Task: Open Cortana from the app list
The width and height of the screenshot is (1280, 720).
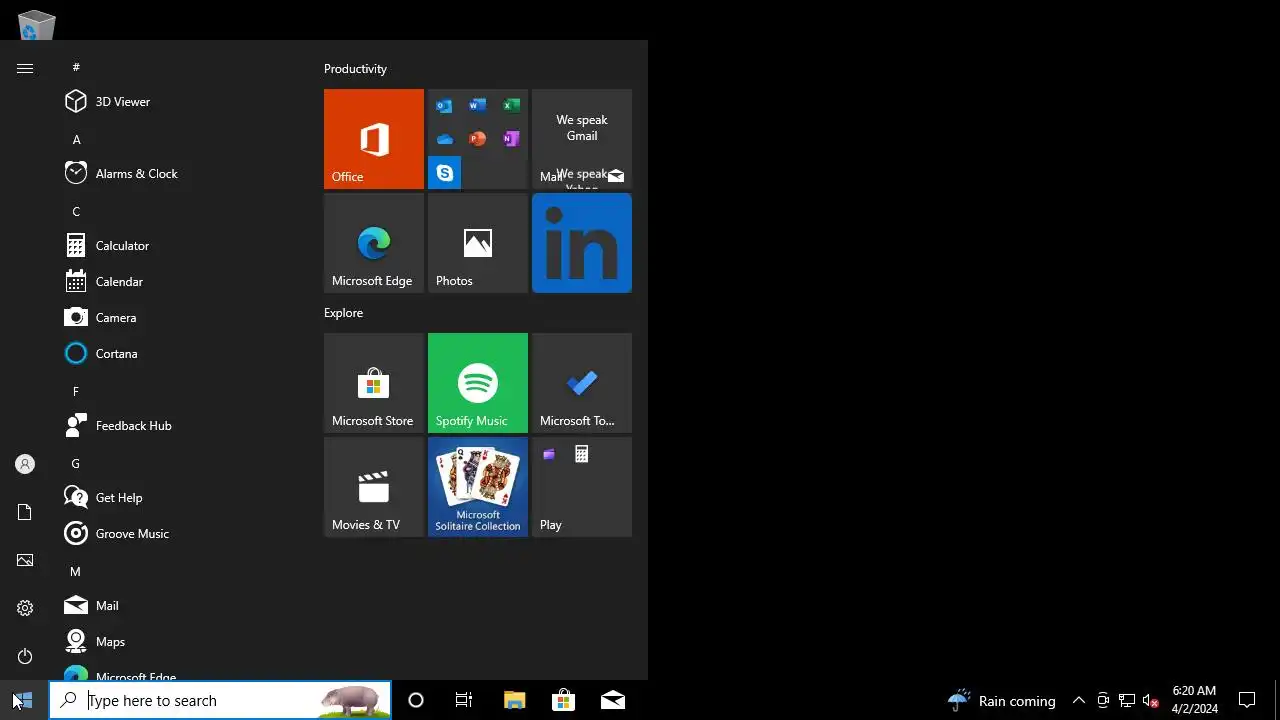Action: coord(178,354)
